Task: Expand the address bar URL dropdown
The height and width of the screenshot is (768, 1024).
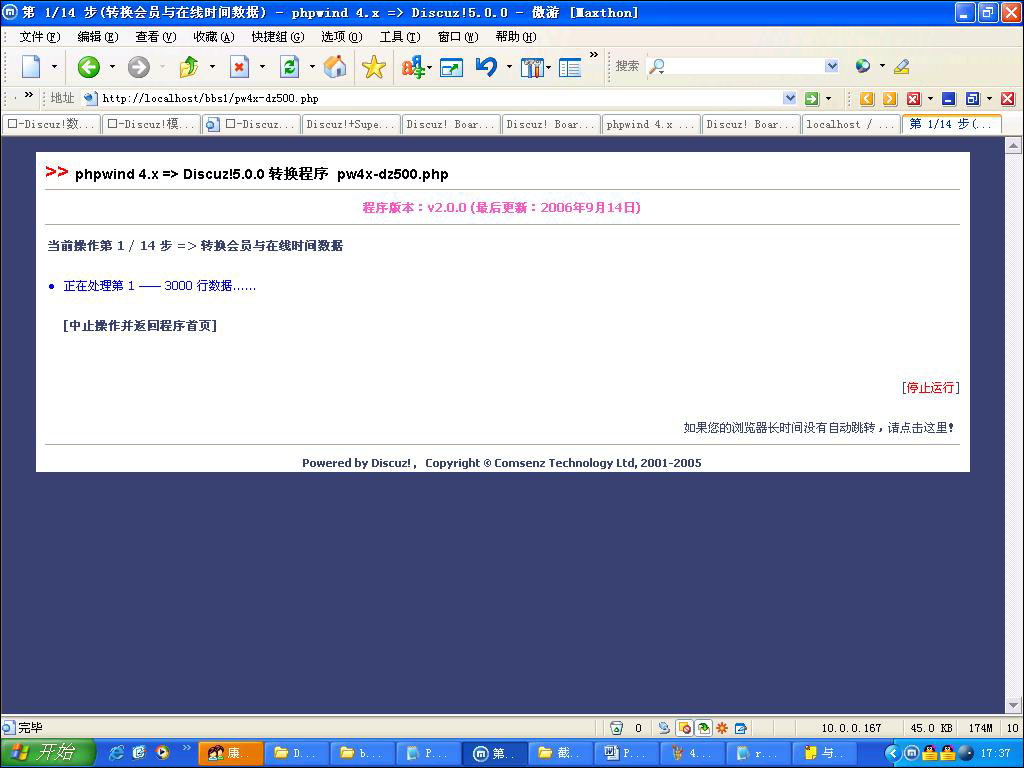Action: pyautogui.click(x=790, y=99)
